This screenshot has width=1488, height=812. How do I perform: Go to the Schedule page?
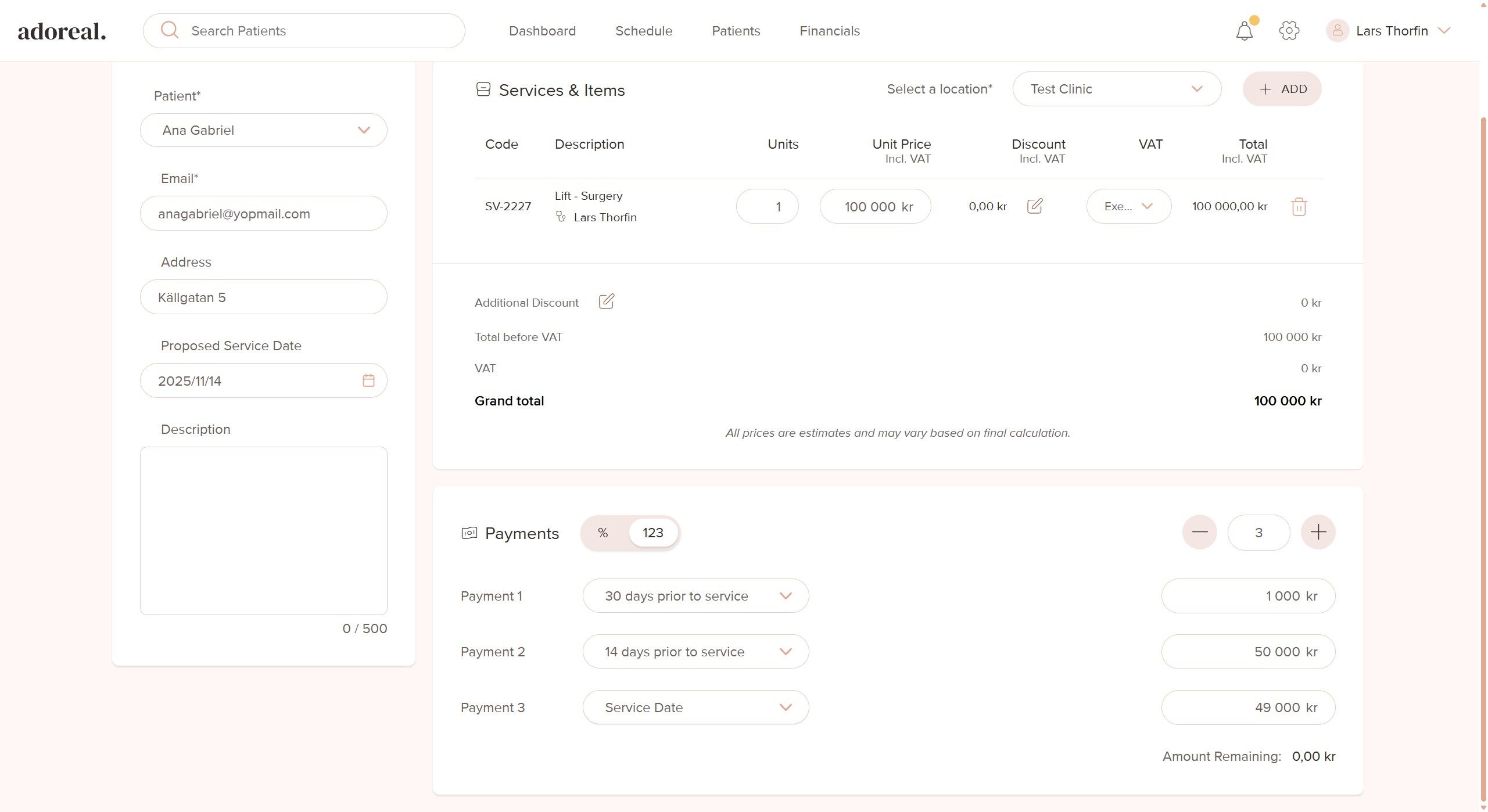click(643, 31)
